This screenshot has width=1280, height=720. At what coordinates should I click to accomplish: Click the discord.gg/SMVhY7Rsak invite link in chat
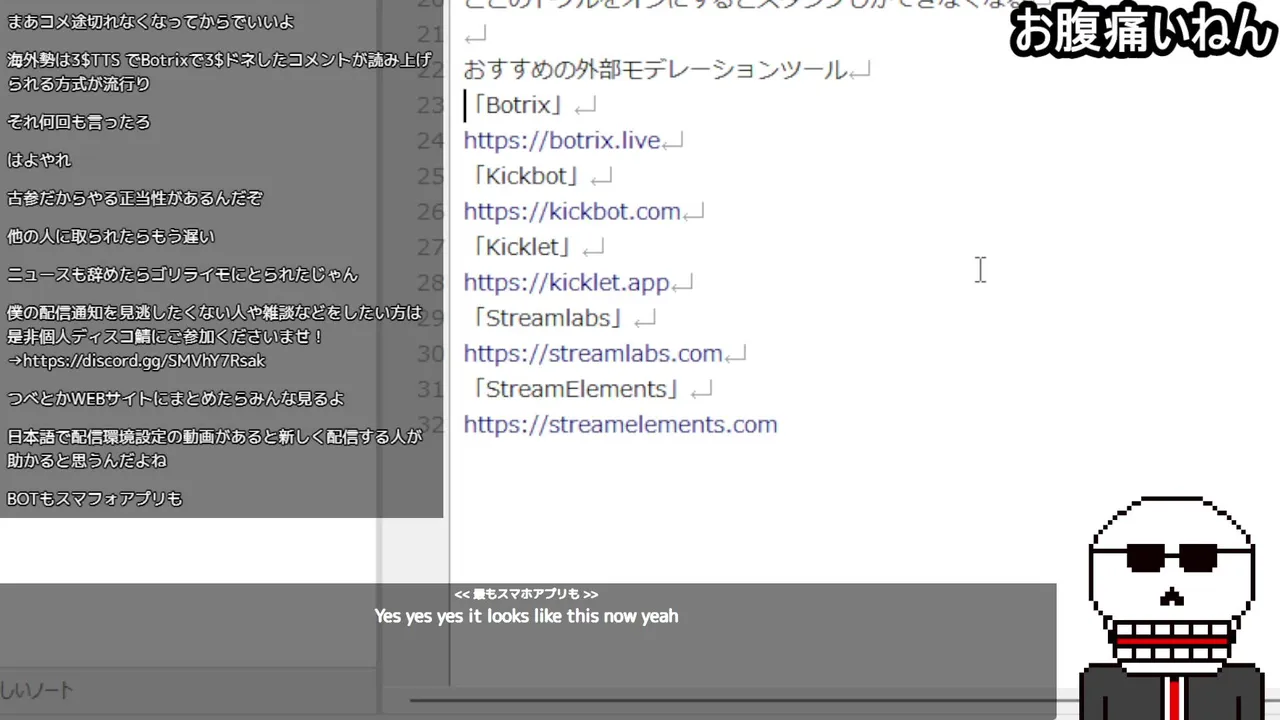(x=144, y=361)
